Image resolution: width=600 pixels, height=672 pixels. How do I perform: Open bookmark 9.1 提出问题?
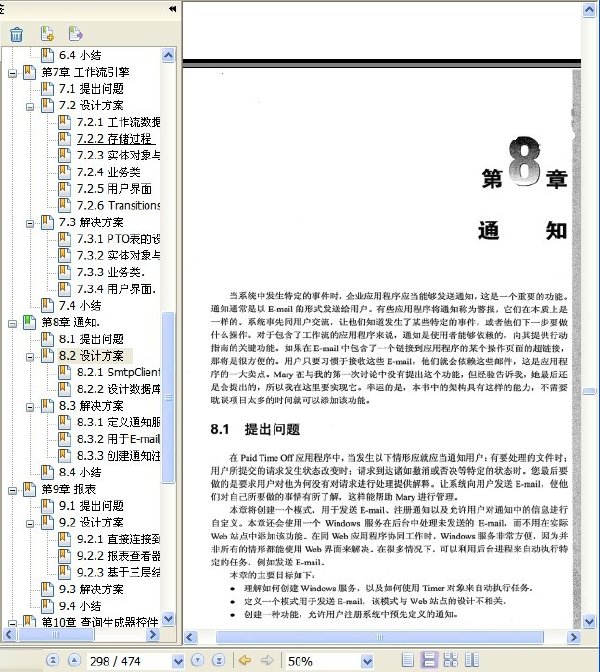tap(91, 506)
